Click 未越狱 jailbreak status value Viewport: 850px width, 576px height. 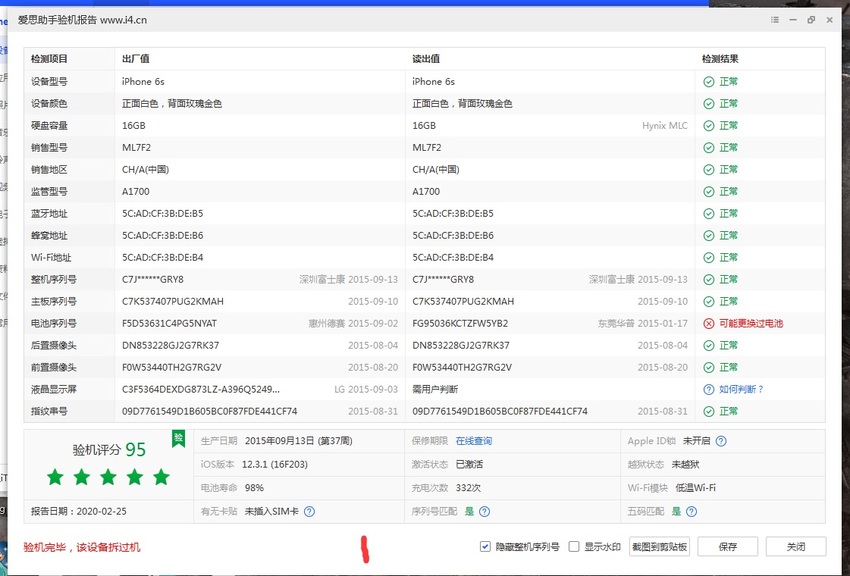685,464
